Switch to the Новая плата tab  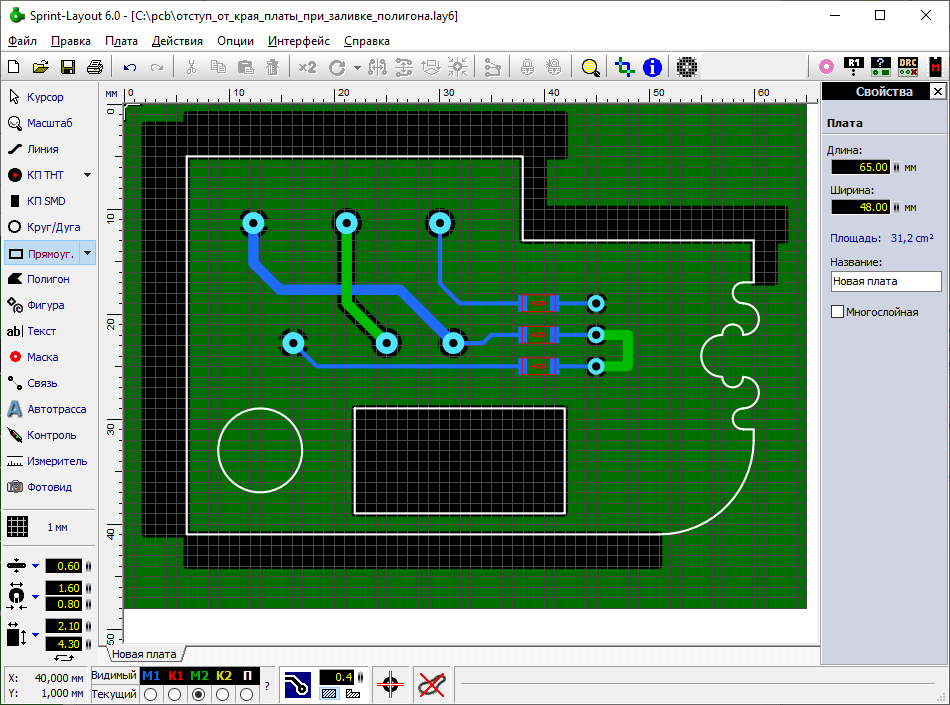(144, 654)
